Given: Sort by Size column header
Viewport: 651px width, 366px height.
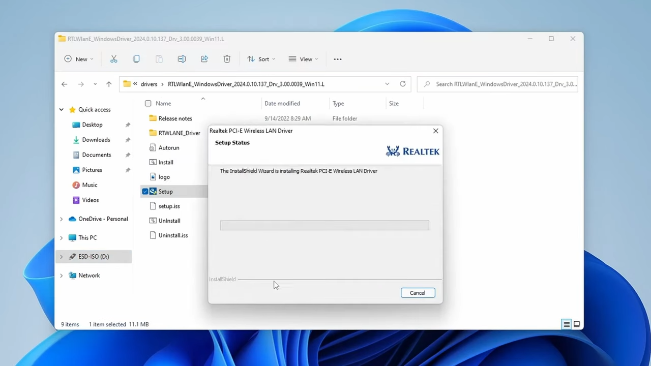Looking at the screenshot, I should pyautogui.click(x=394, y=103).
